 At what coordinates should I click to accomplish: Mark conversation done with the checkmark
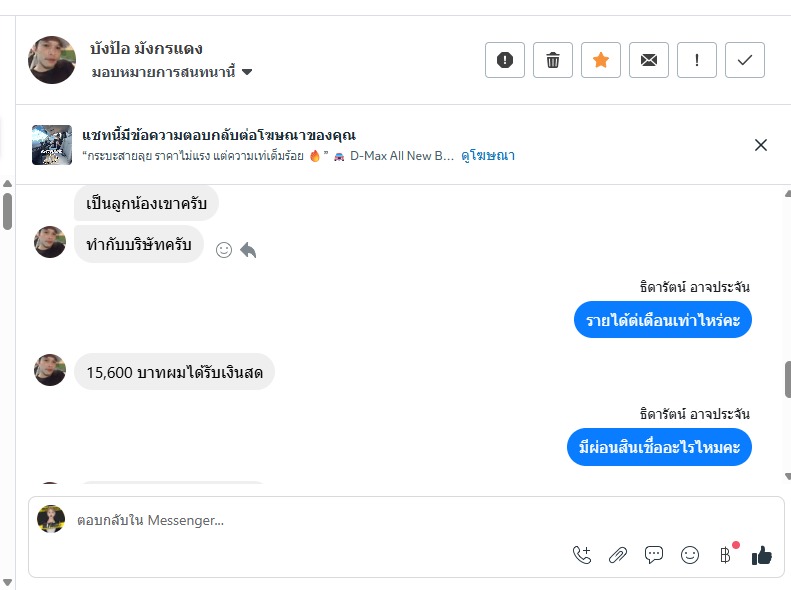click(745, 60)
